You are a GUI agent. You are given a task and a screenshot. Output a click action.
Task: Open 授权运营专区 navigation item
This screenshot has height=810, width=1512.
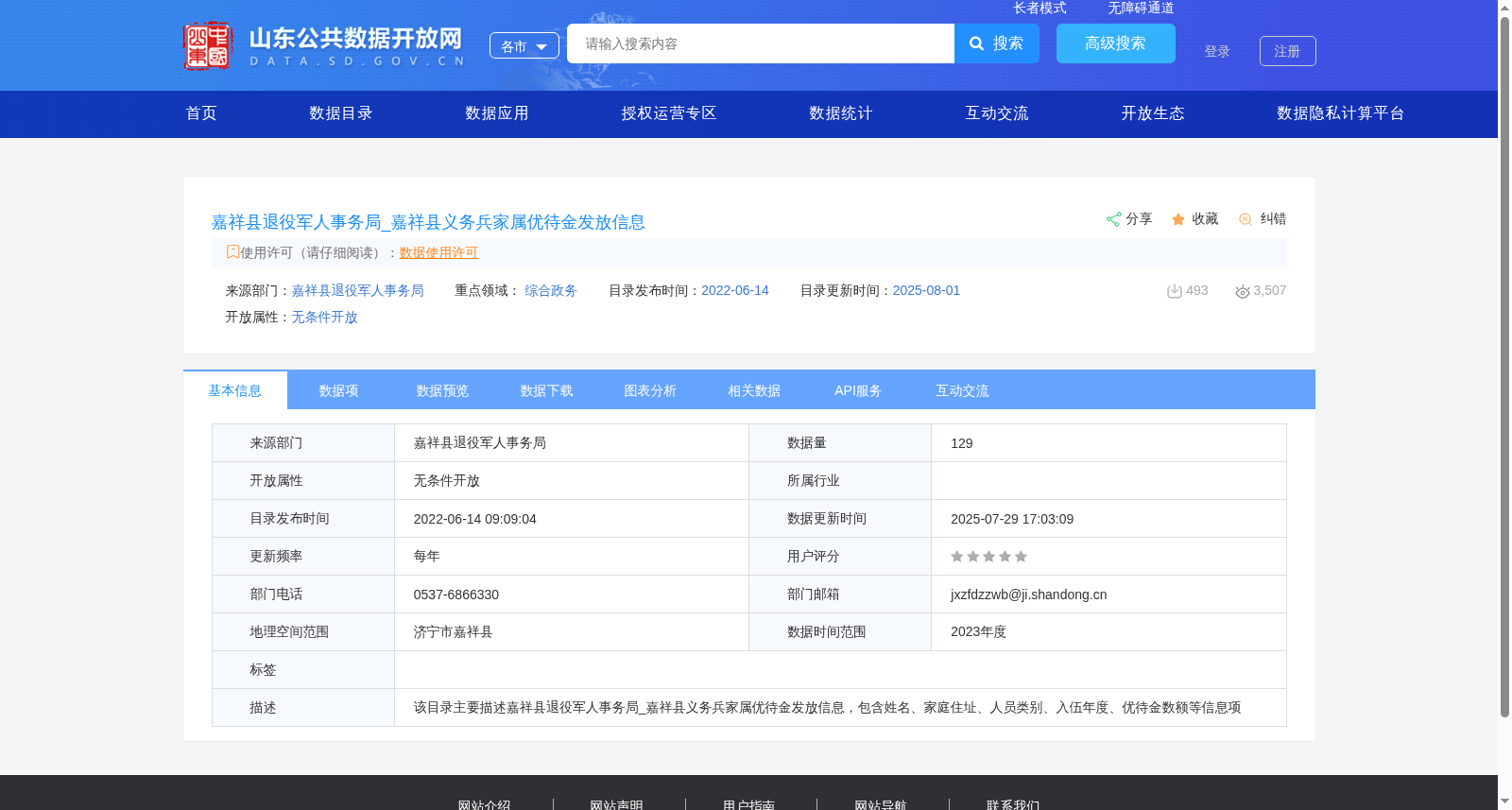(669, 113)
